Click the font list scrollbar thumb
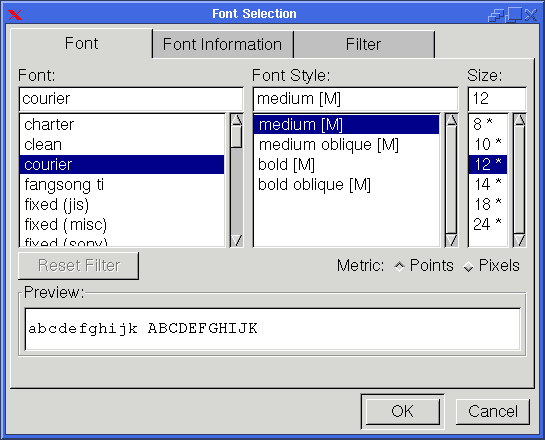The height and width of the screenshot is (440, 545). click(x=237, y=137)
